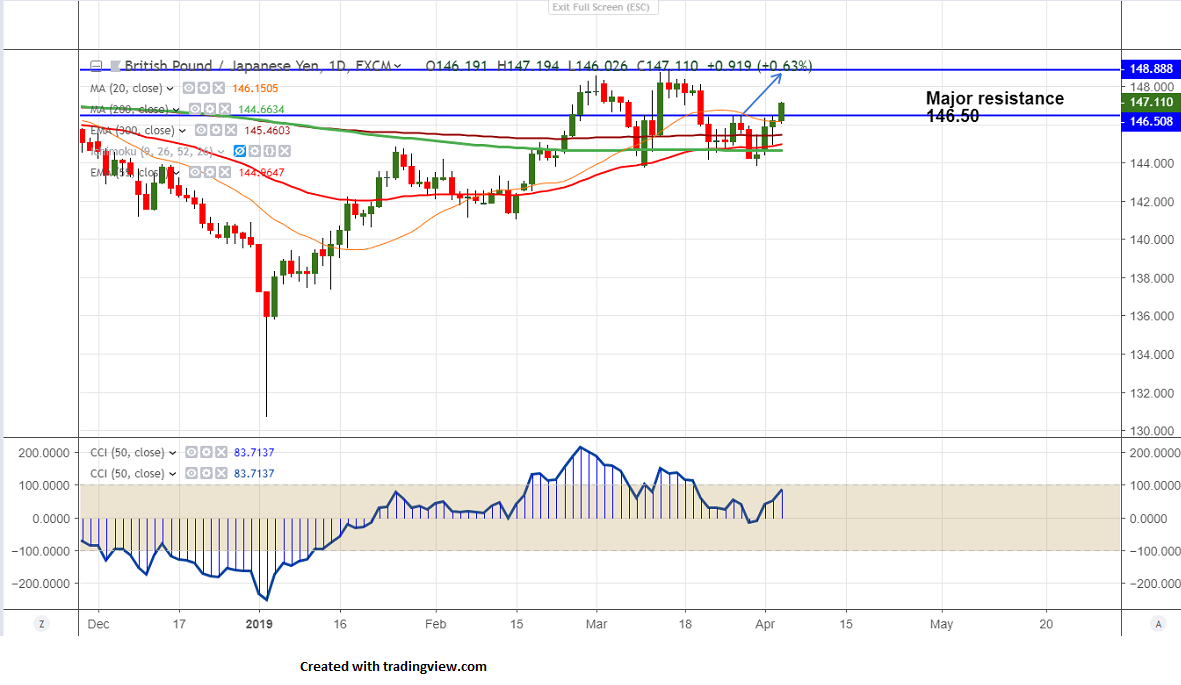Open settings for lower CCI (50, close)
Image resolution: width=1181 pixels, height=685 pixels.
pyautogui.click(x=206, y=473)
